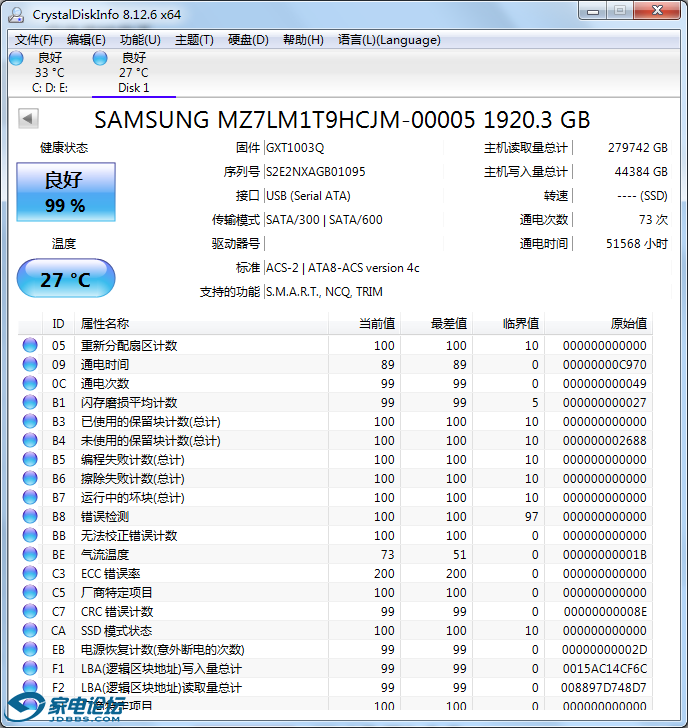
Task: Click the CrystalDiskInfo title bar icon
Action: (16, 15)
